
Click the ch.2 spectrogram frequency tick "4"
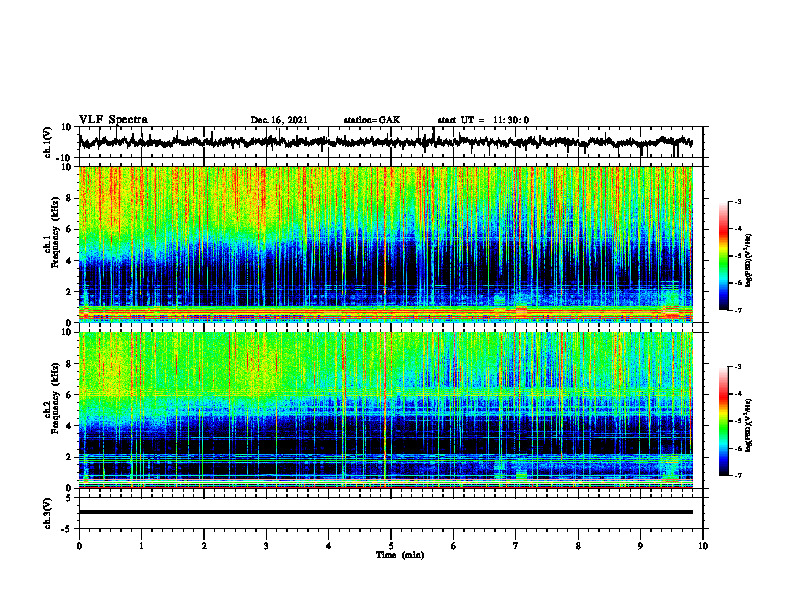click(x=69, y=426)
